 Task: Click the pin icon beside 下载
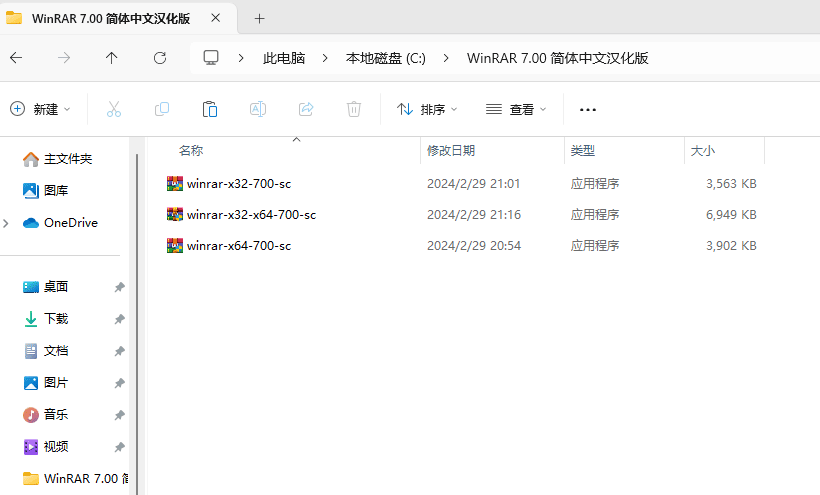pyautogui.click(x=120, y=319)
